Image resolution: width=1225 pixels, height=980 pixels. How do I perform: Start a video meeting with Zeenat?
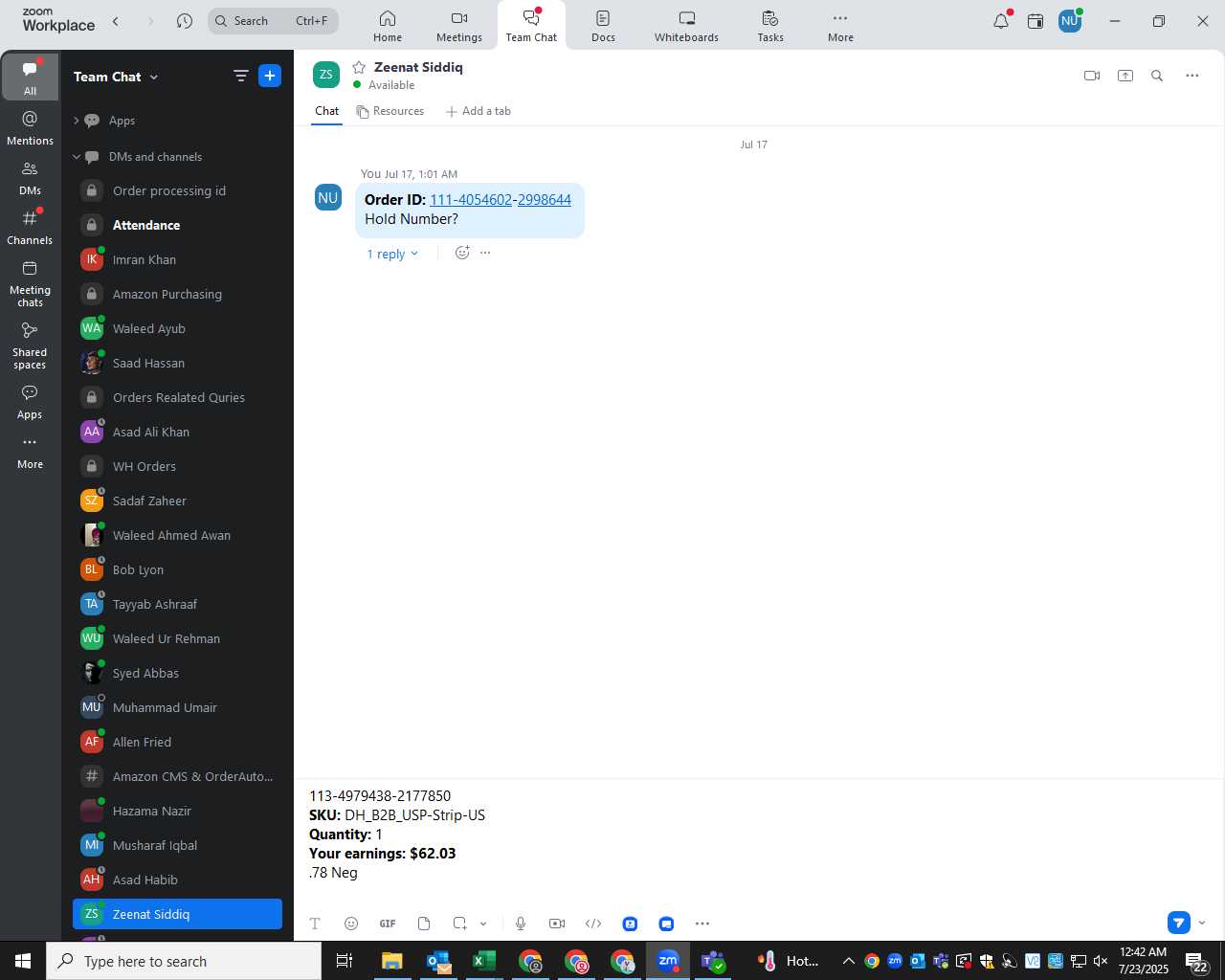tap(1092, 76)
